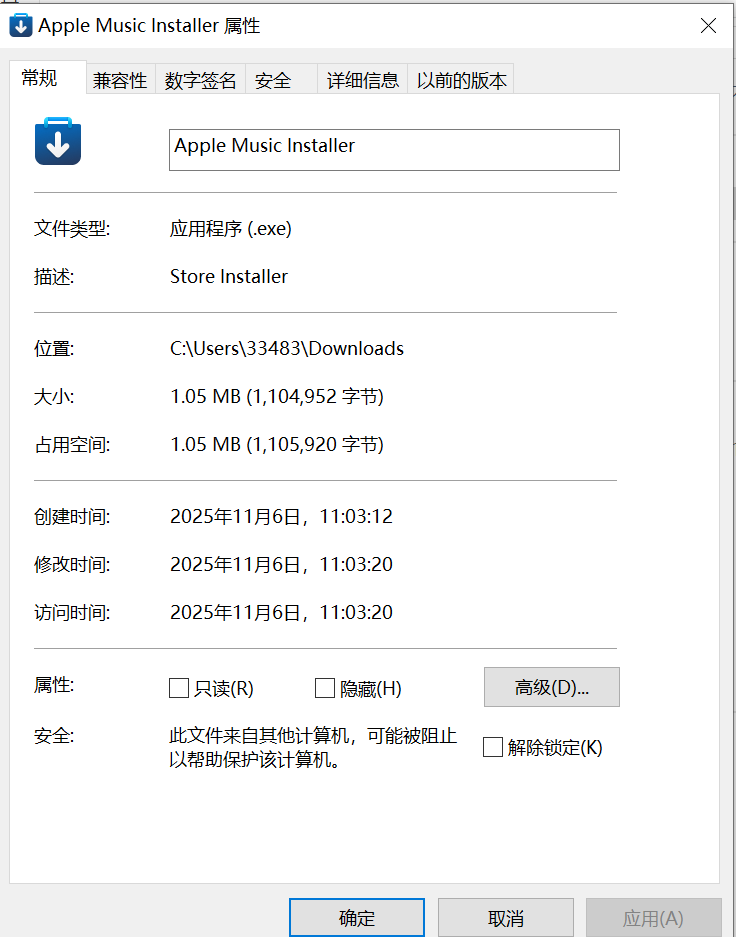Click the Store Installer description text
The width and height of the screenshot is (736, 937).
coord(229,277)
